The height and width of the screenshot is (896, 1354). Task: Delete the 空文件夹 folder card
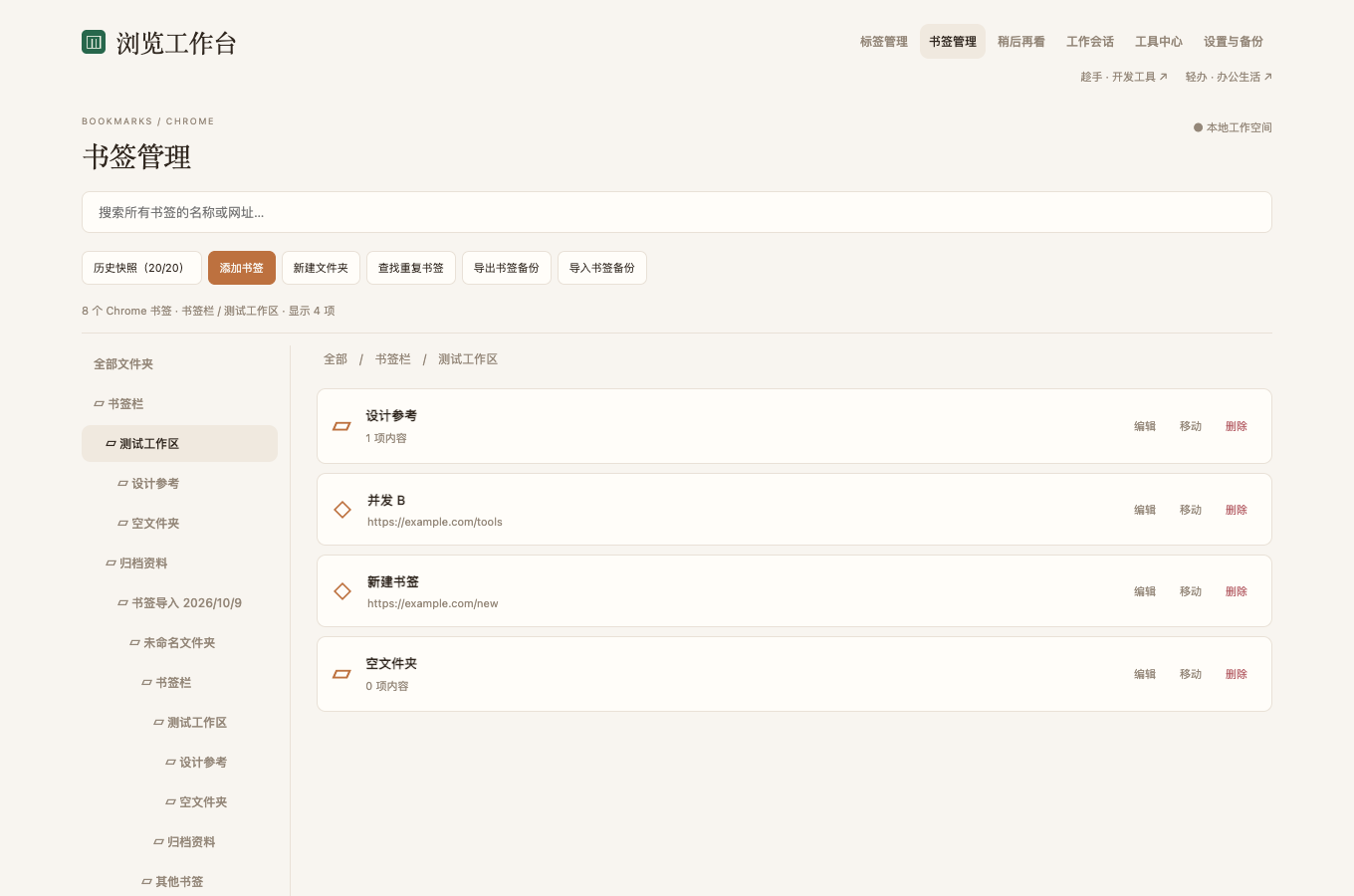point(1237,674)
